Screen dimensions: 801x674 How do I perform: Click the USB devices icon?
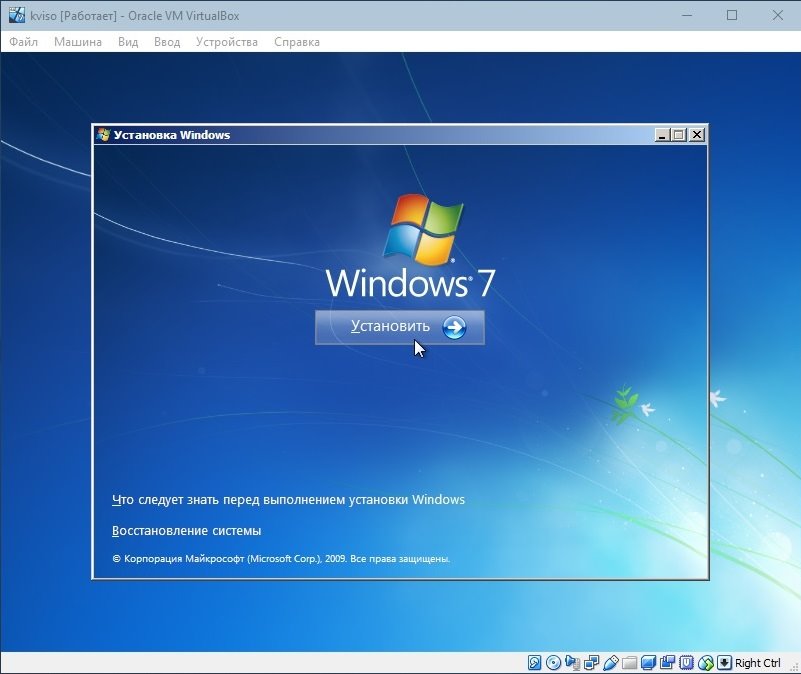click(x=611, y=663)
